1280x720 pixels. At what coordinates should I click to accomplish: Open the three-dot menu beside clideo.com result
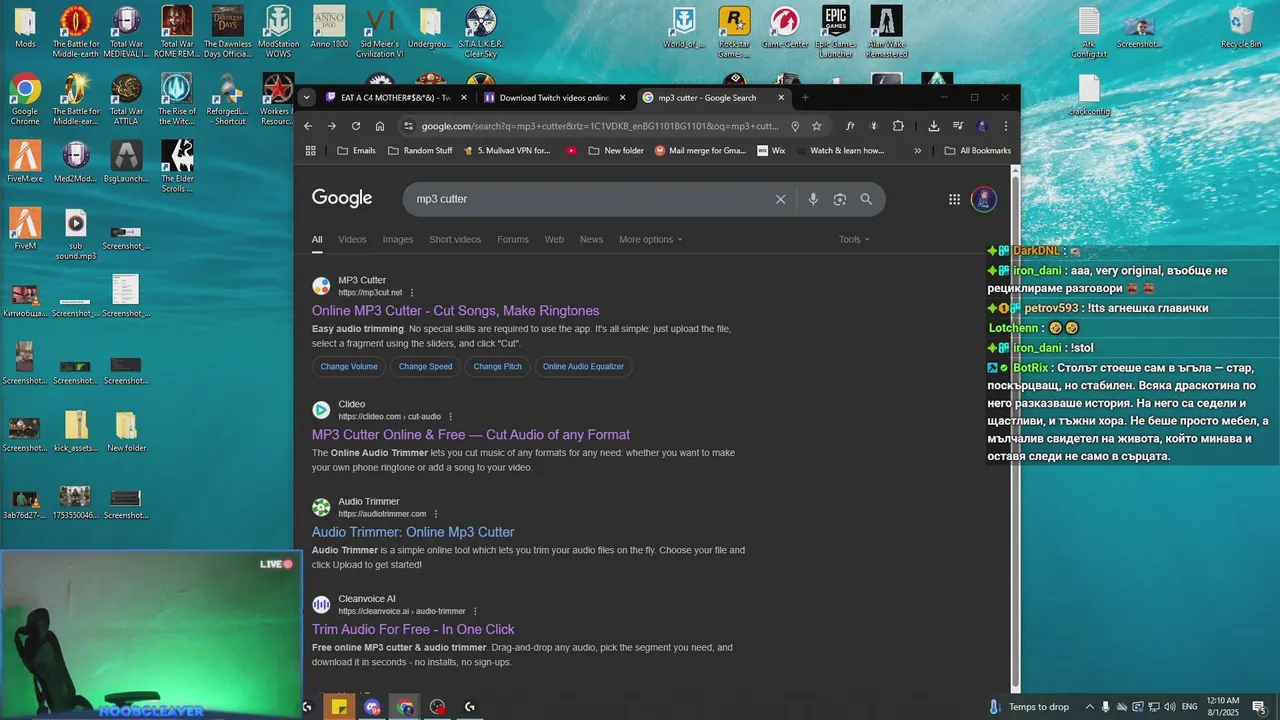coord(450,417)
